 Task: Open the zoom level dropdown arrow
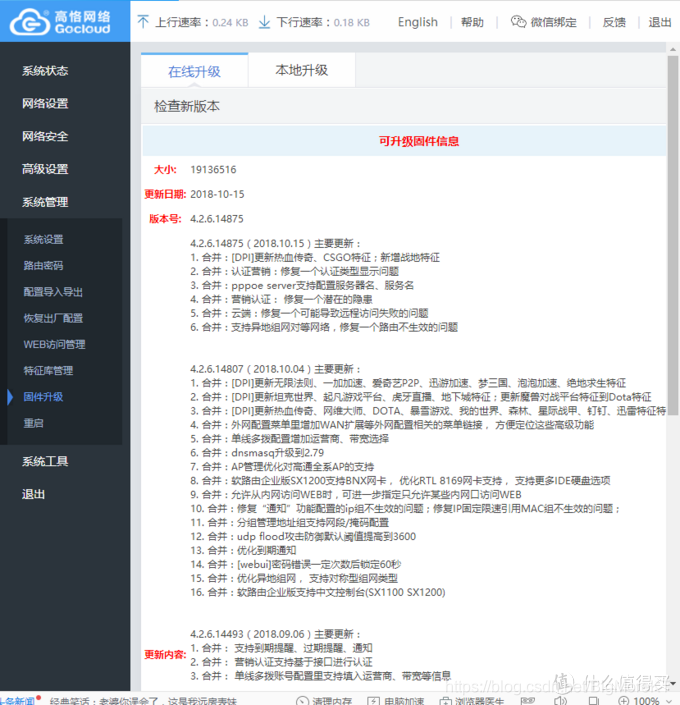(668, 701)
